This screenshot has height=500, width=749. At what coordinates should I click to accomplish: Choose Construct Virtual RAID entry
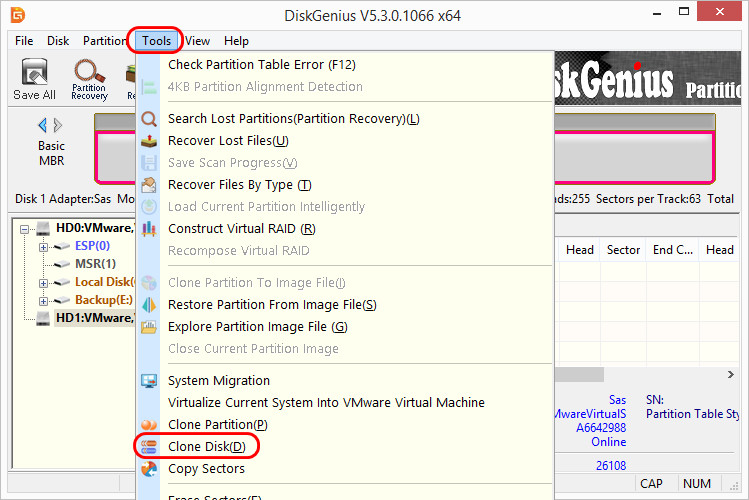[x=242, y=229]
